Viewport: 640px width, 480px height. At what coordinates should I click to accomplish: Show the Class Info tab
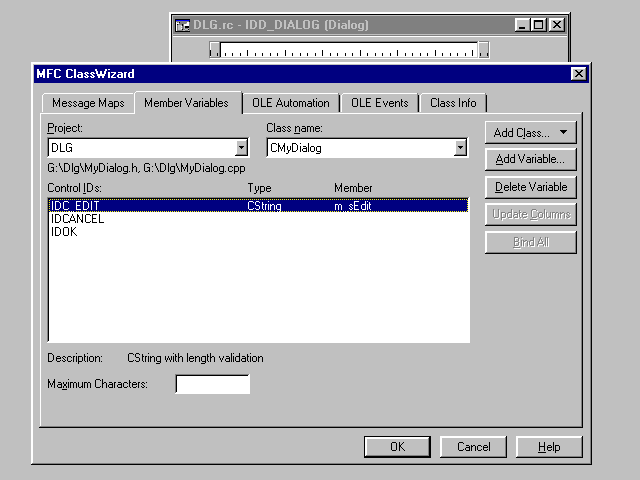[x=453, y=103]
